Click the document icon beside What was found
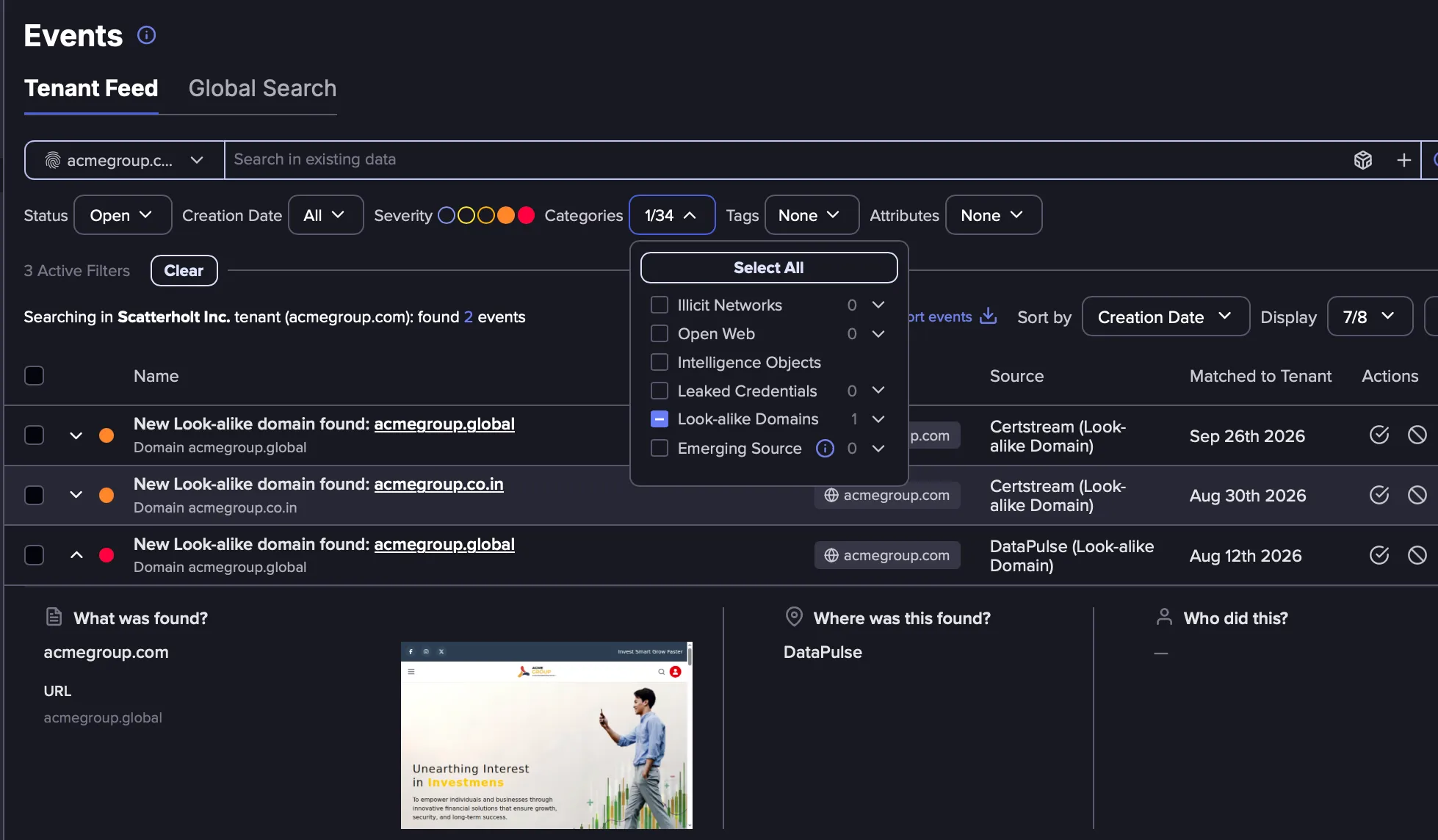This screenshot has width=1438, height=840. (x=54, y=617)
